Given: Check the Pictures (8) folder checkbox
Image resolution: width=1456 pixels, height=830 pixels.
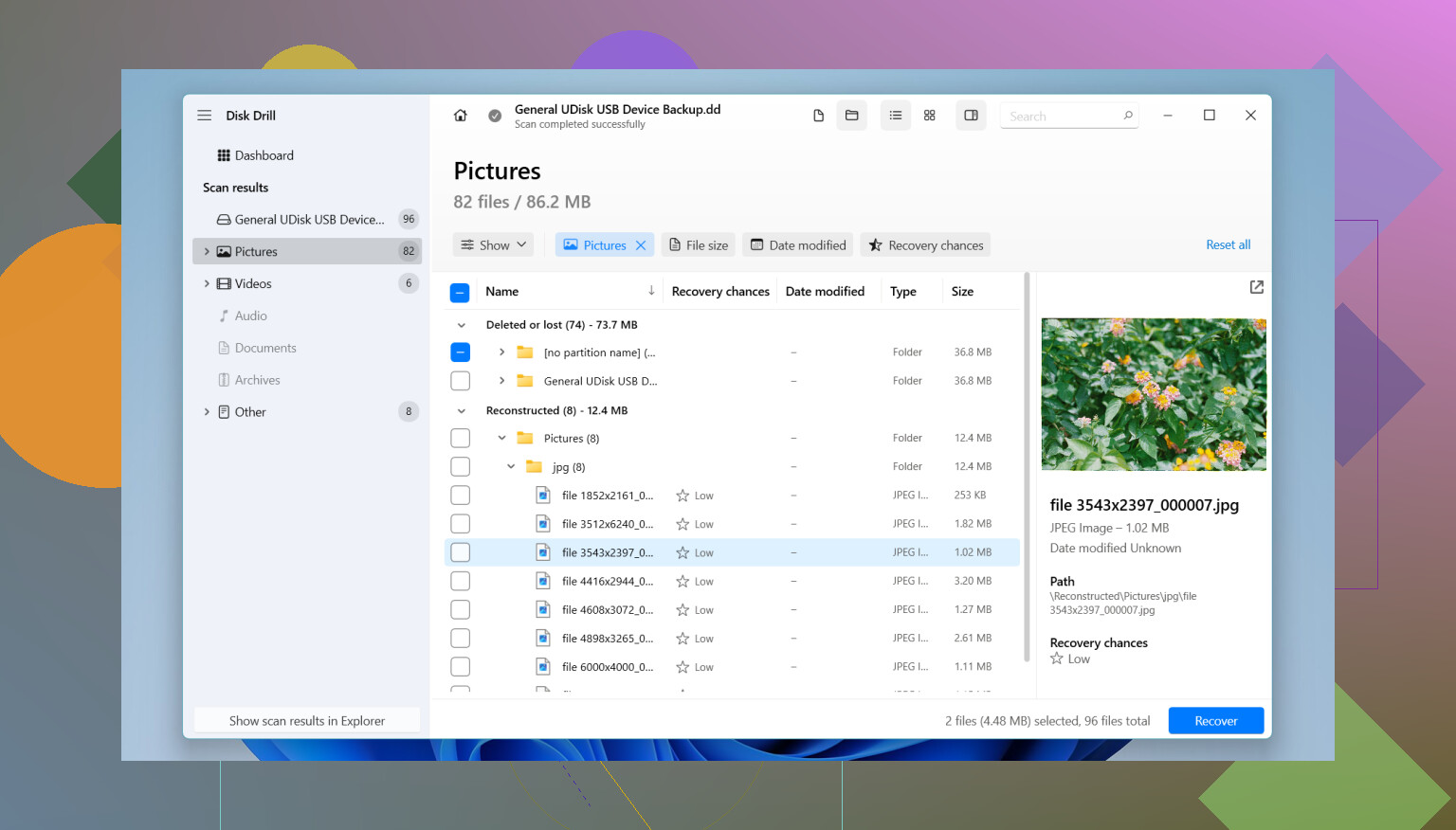Looking at the screenshot, I should tap(460, 439).
